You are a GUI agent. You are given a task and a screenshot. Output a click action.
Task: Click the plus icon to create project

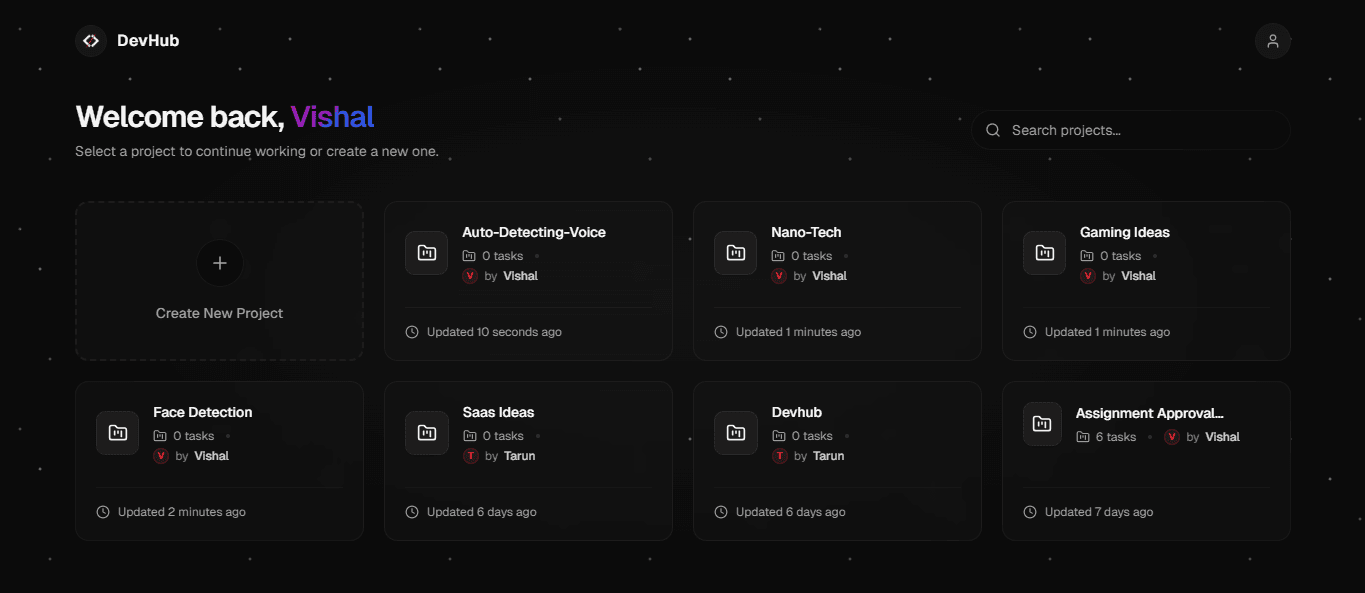[x=219, y=262]
